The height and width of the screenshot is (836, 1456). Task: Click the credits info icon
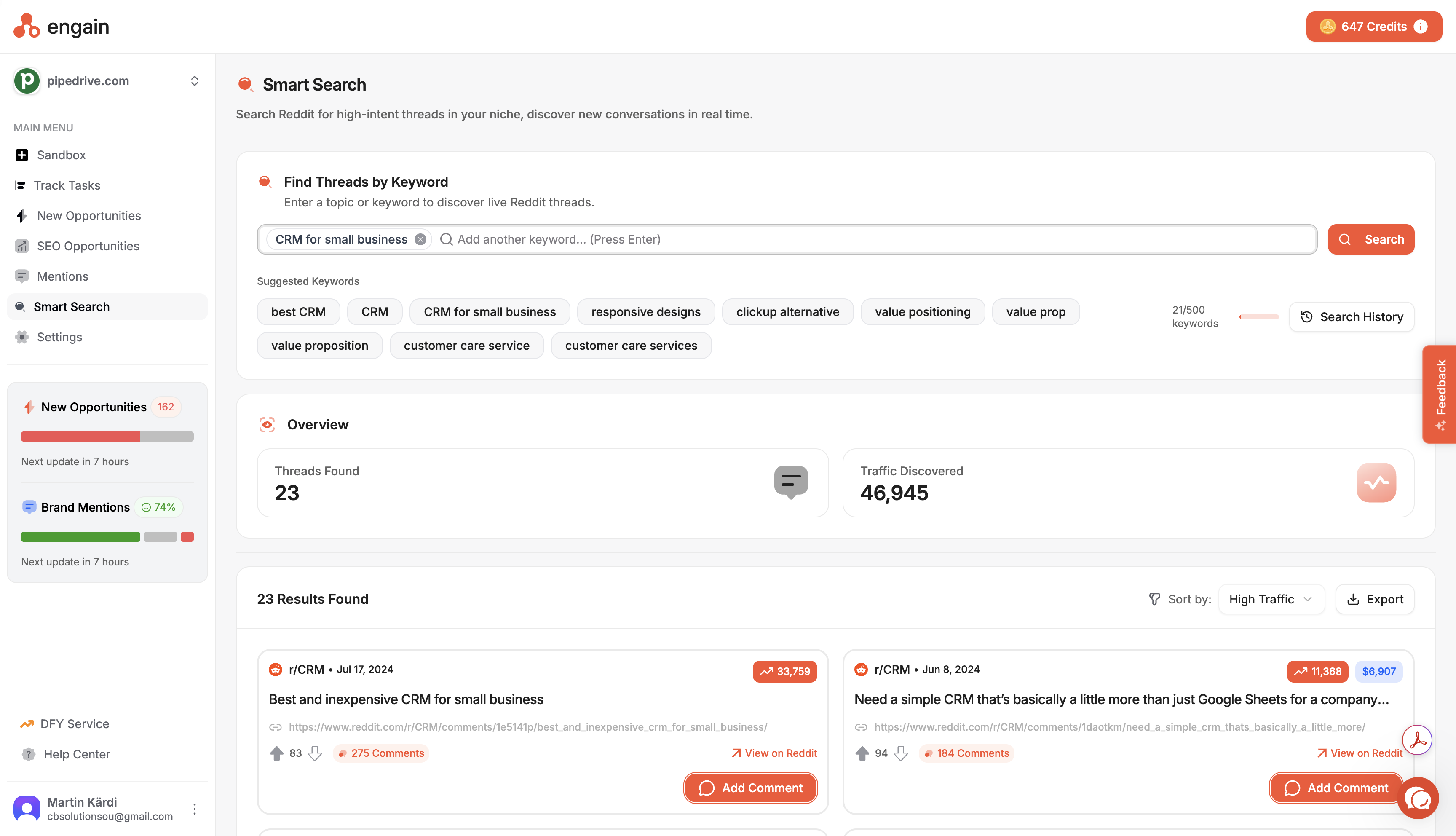click(1421, 27)
